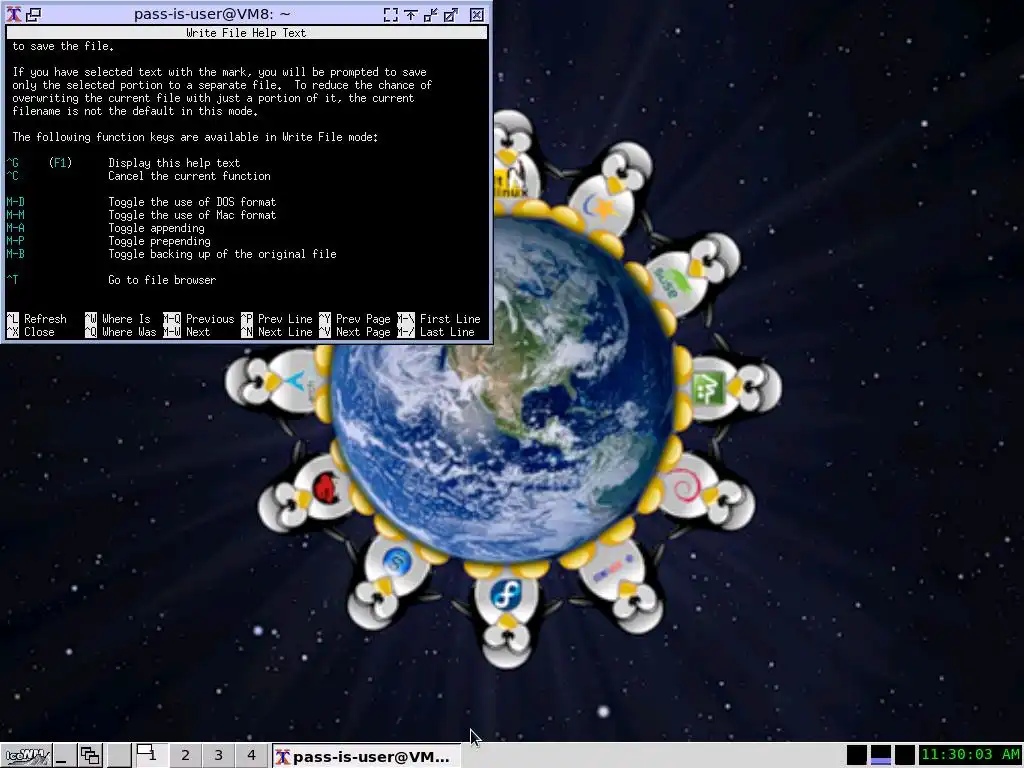This screenshot has height=768, width=1024.
Task: Click the window depth icon in the titlebar
Action: coord(33,14)
